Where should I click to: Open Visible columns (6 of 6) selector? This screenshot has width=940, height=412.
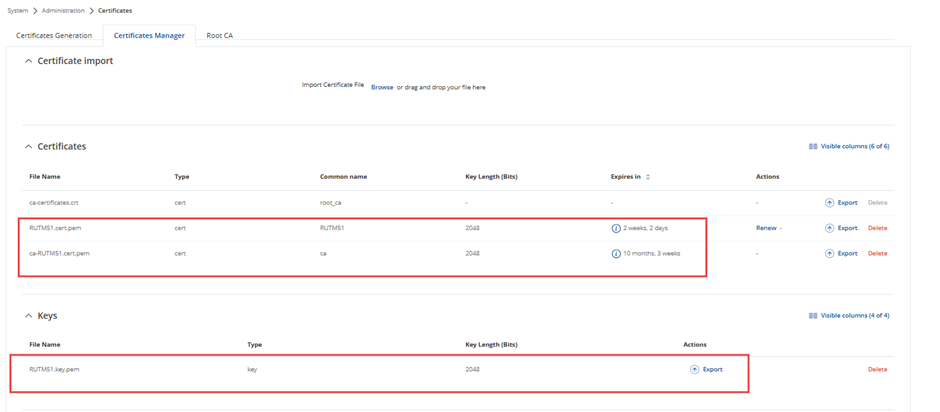(x=849, y=147)
